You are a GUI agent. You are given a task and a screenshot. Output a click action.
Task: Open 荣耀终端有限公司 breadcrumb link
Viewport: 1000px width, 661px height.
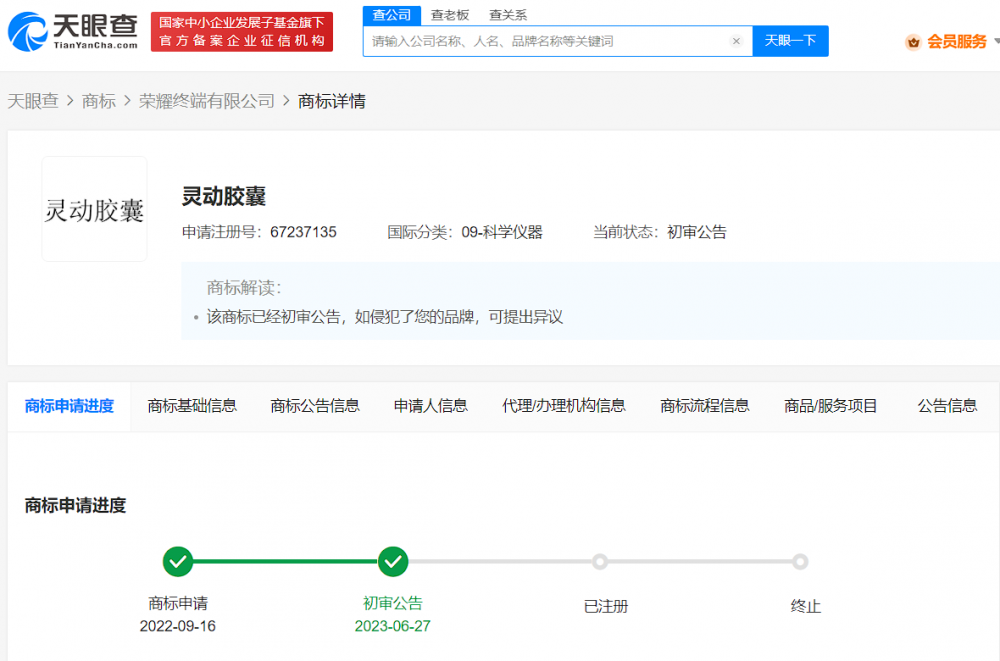[x=207, y=101]
